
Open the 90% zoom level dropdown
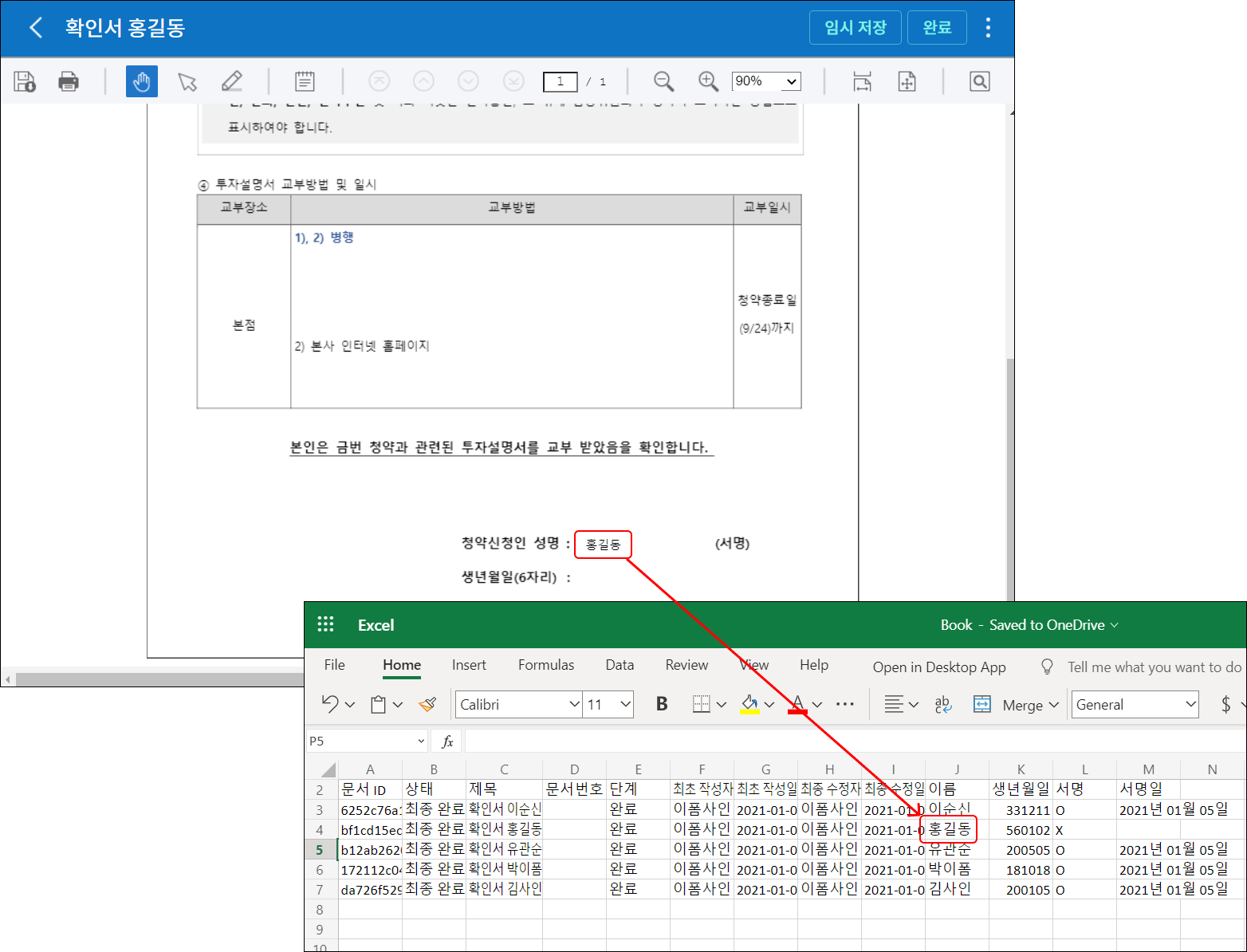pyautogui.click(x=766, y=81)
